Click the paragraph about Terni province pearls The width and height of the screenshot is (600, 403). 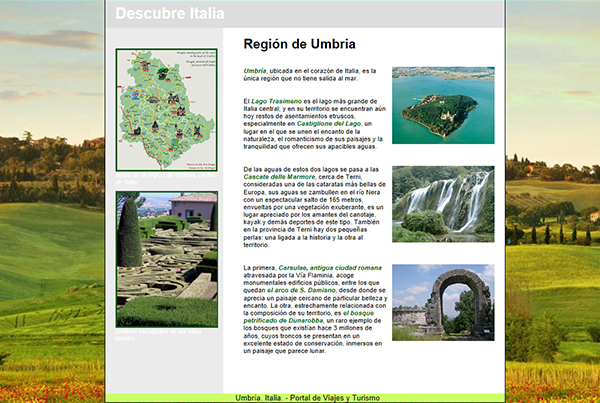coord(315,207)
